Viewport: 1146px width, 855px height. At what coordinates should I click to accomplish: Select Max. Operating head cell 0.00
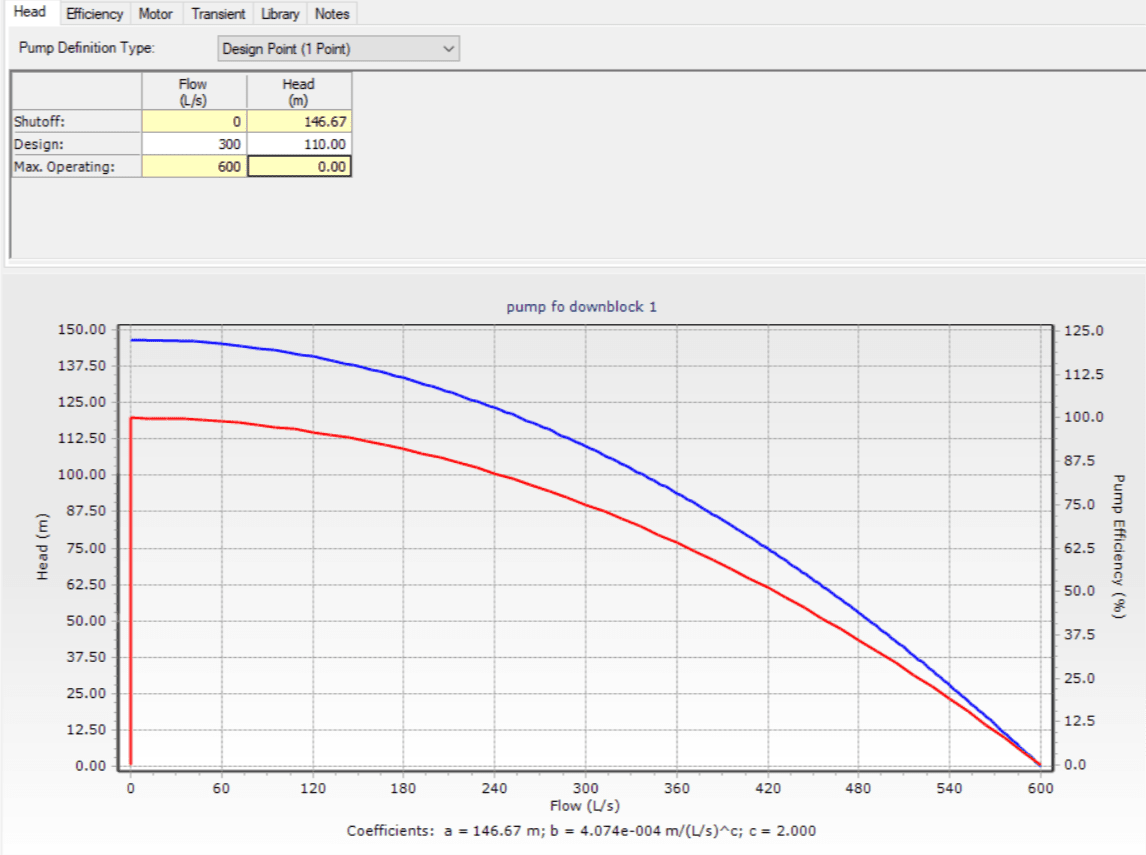[x=299, y=167]
